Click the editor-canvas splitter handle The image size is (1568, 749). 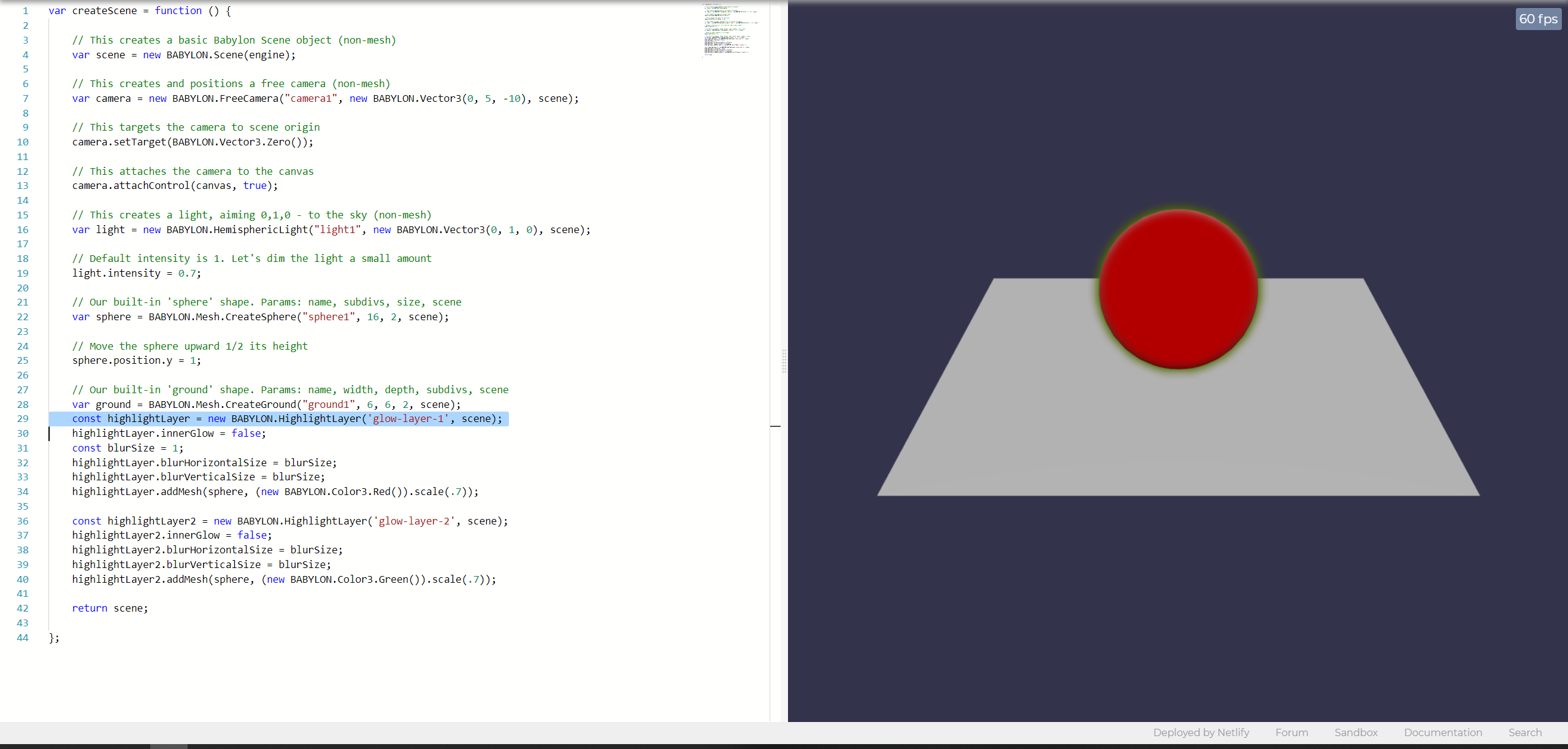click(784, 361)
